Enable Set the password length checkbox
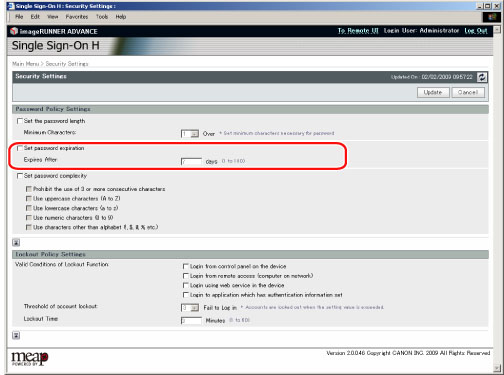Screen dimensions: 504x375 pos(20,121)
